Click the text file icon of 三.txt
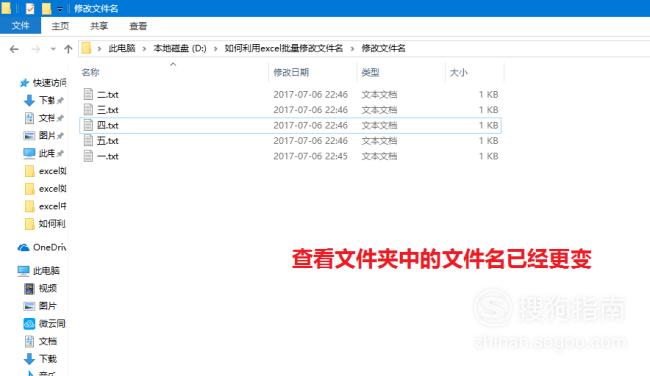This screenshot has height=376, width=650. [88, 109]
